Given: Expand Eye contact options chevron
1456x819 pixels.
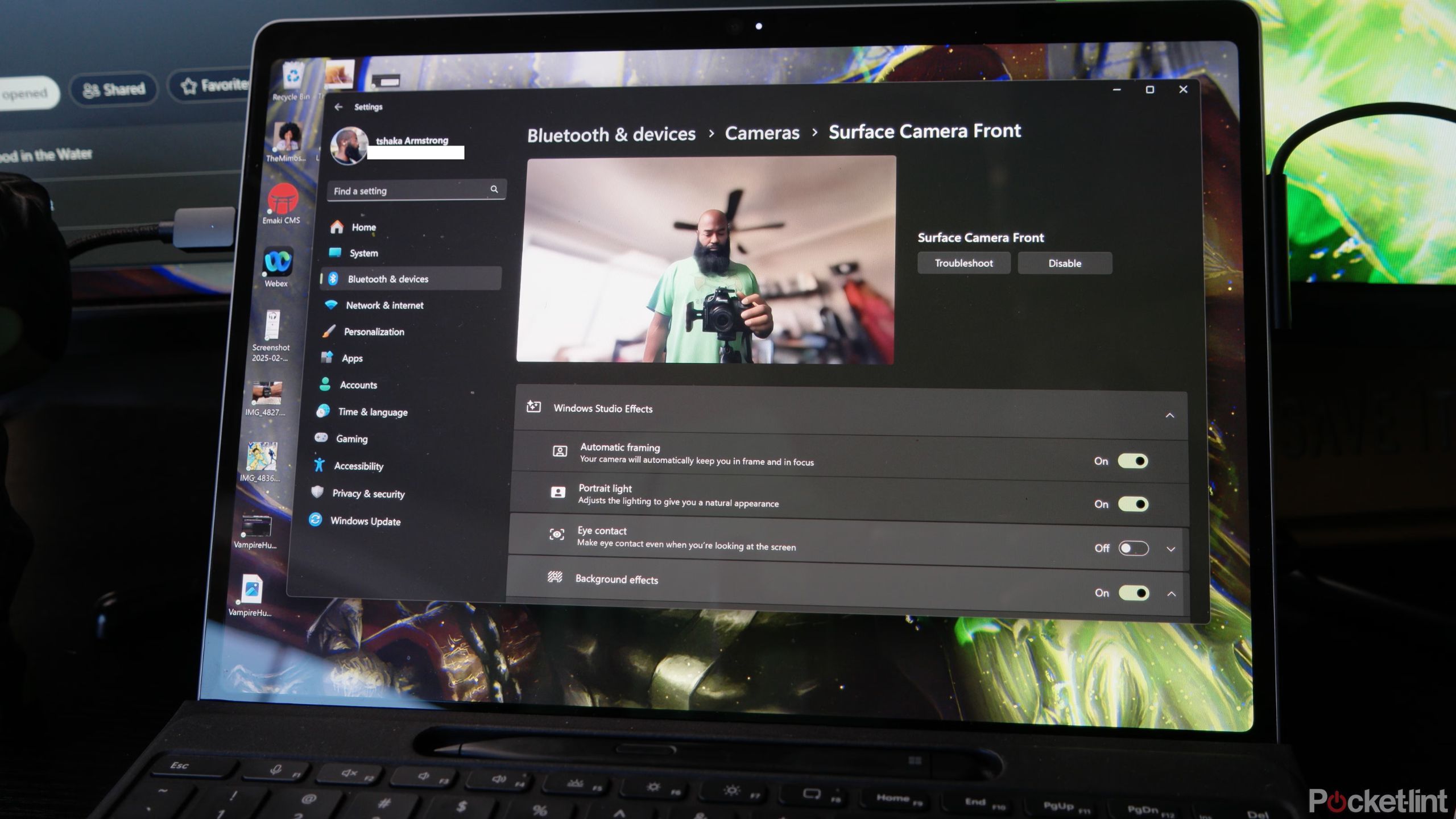Looking at the screenshot, I should (x=1170, y=549).
